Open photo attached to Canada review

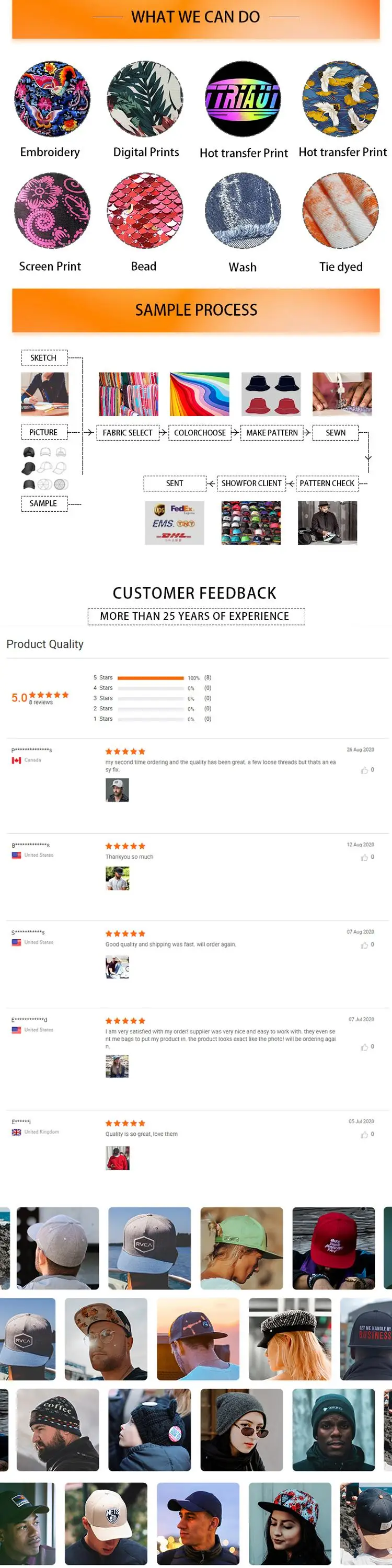pos(117,790)
